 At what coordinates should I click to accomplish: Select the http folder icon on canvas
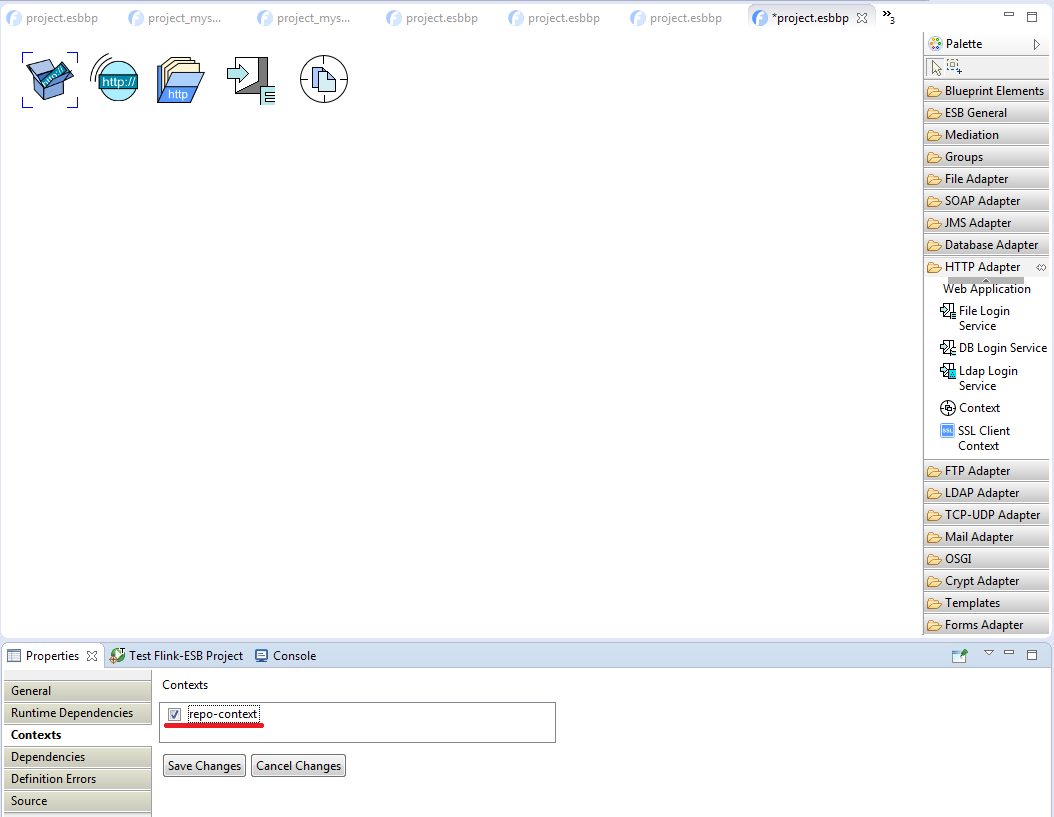pos(180,81)
